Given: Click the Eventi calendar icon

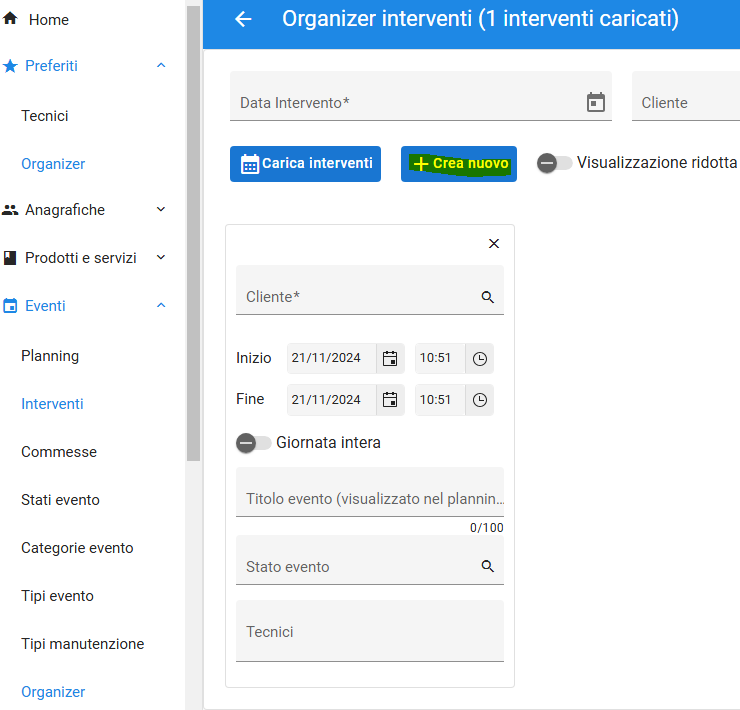Looking at the screenshot, I should tap(10, 306).
